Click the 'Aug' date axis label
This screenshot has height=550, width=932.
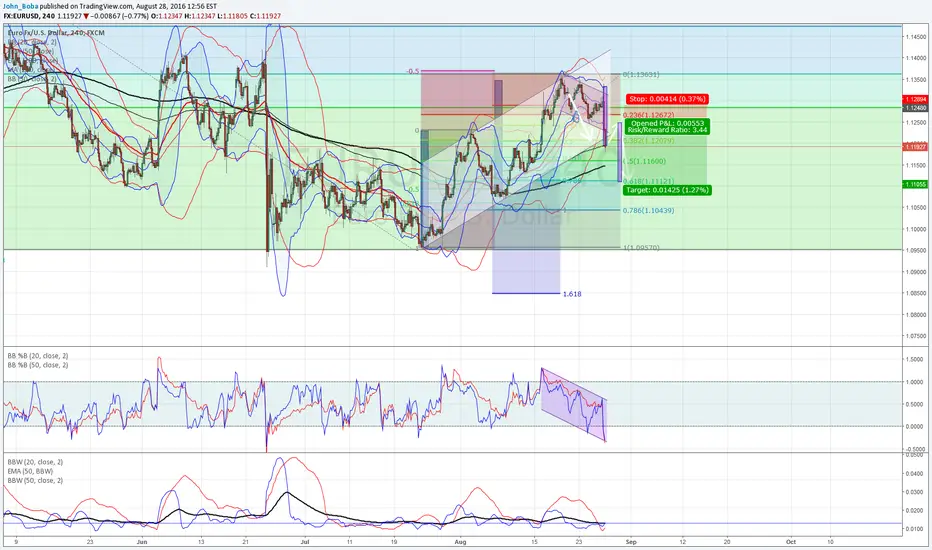click(x=459, y=542)
